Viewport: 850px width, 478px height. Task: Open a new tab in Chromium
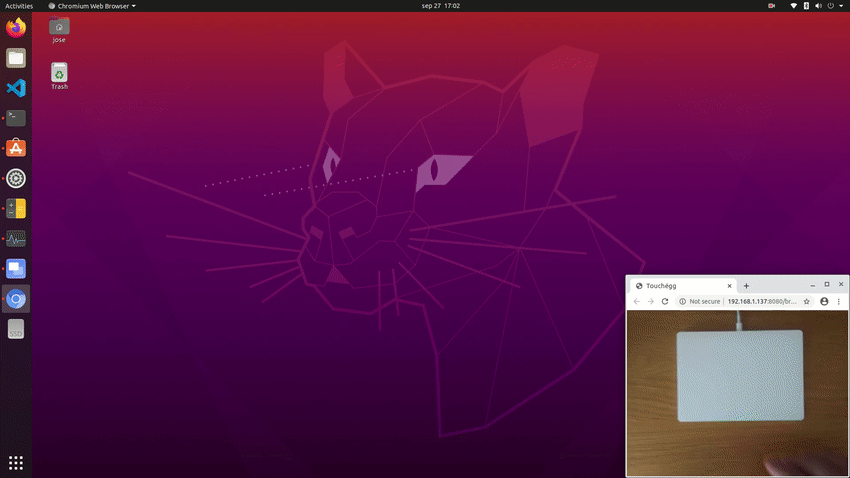[746, 286]
